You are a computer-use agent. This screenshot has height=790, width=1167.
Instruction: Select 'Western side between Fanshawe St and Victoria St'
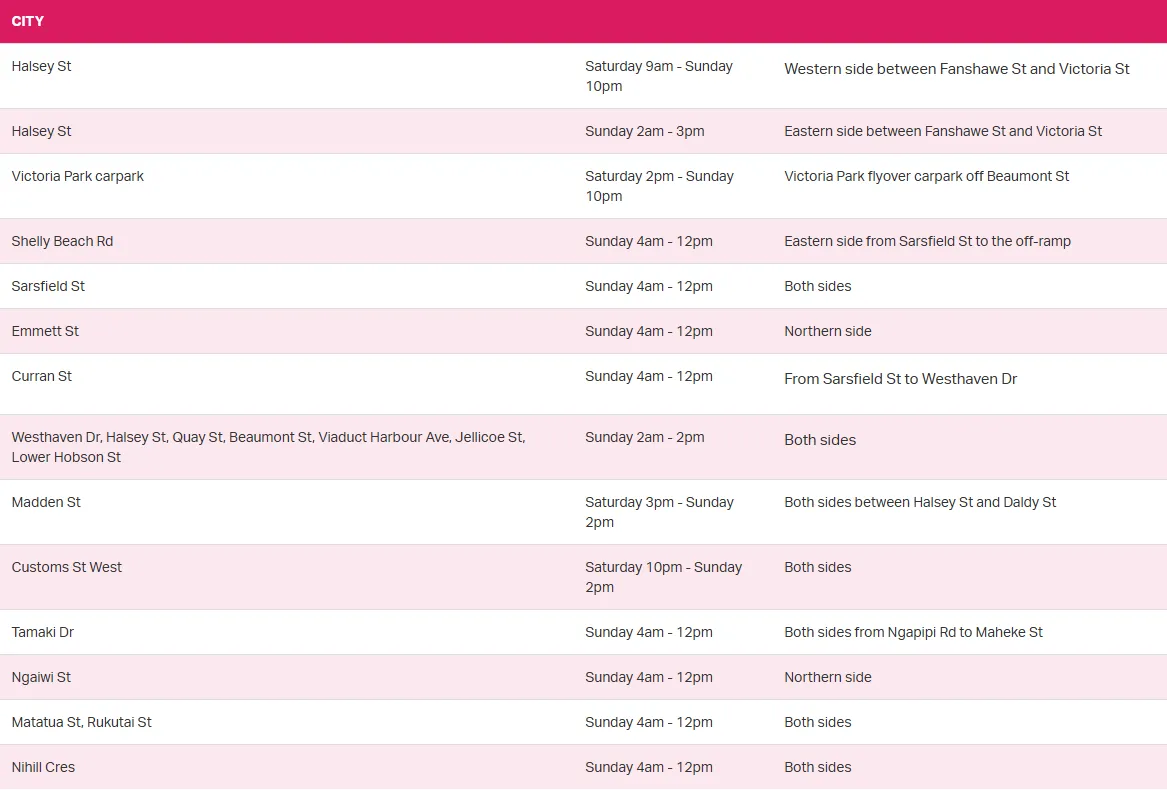[x=956, y=69]
